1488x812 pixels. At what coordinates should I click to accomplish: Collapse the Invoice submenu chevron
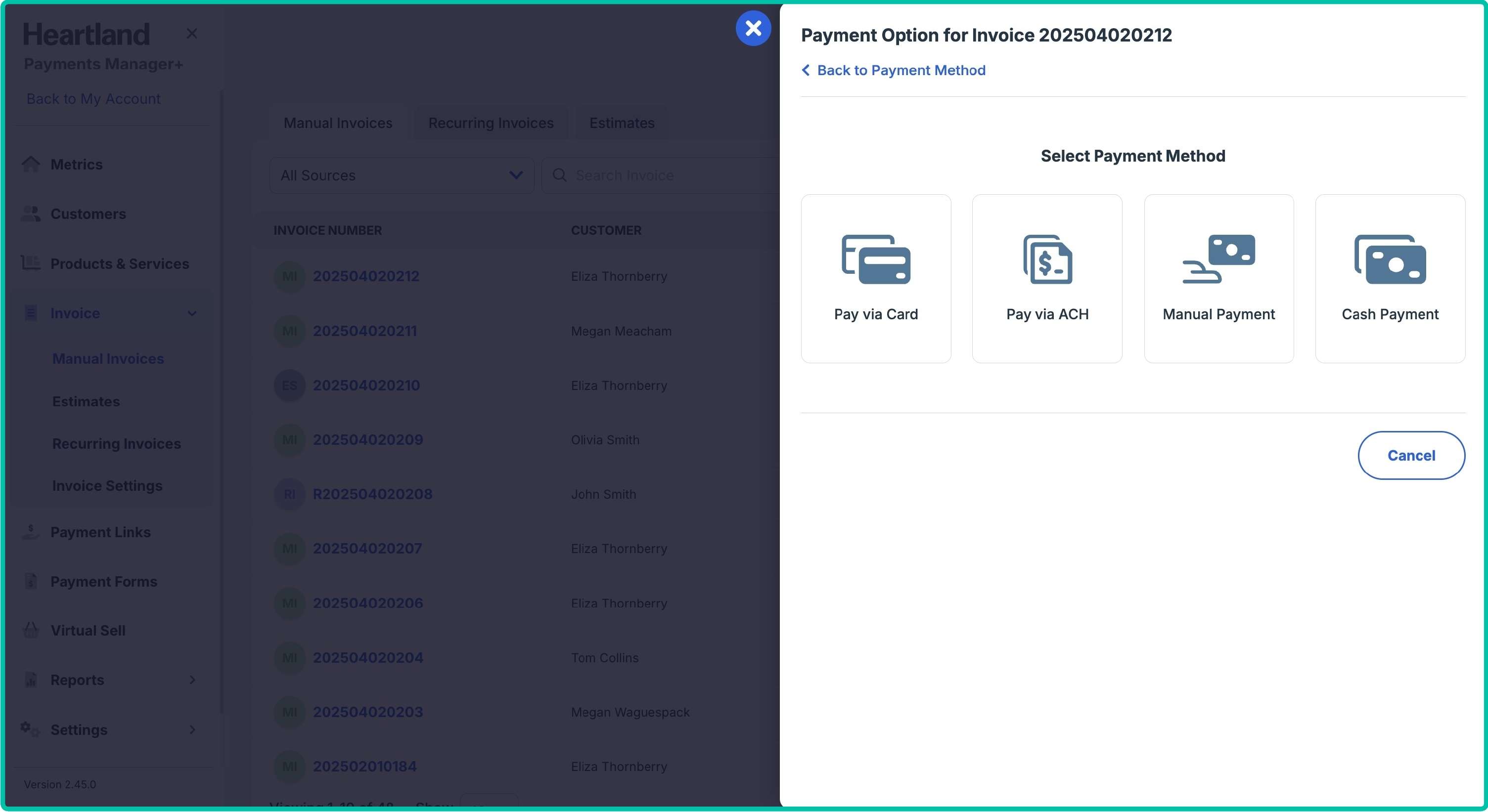click(192, 313)
